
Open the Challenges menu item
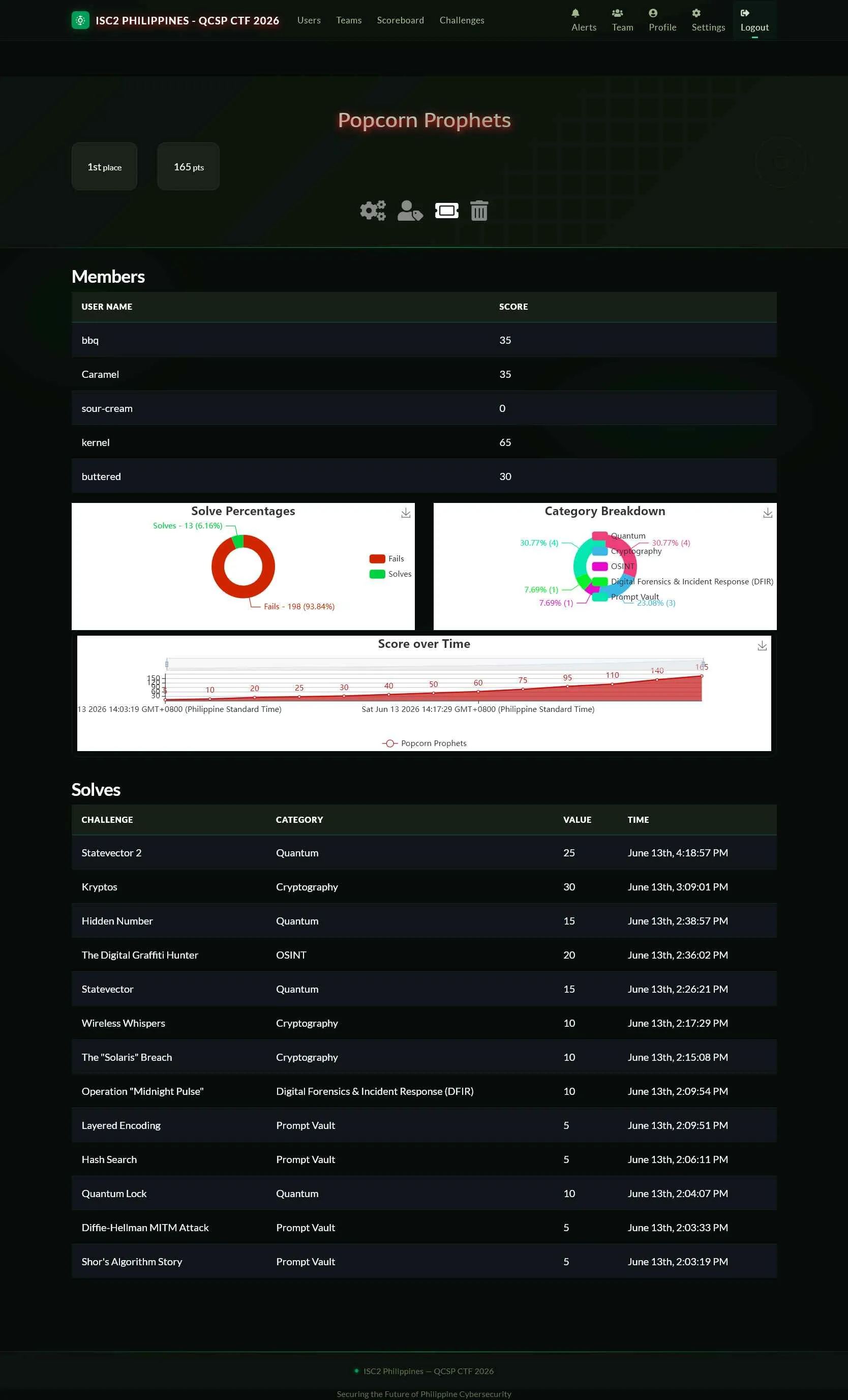462,20
